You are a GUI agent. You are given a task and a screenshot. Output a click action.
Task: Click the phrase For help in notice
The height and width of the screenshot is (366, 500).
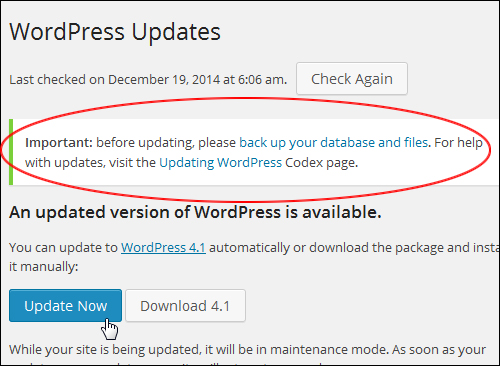[459, 143]
